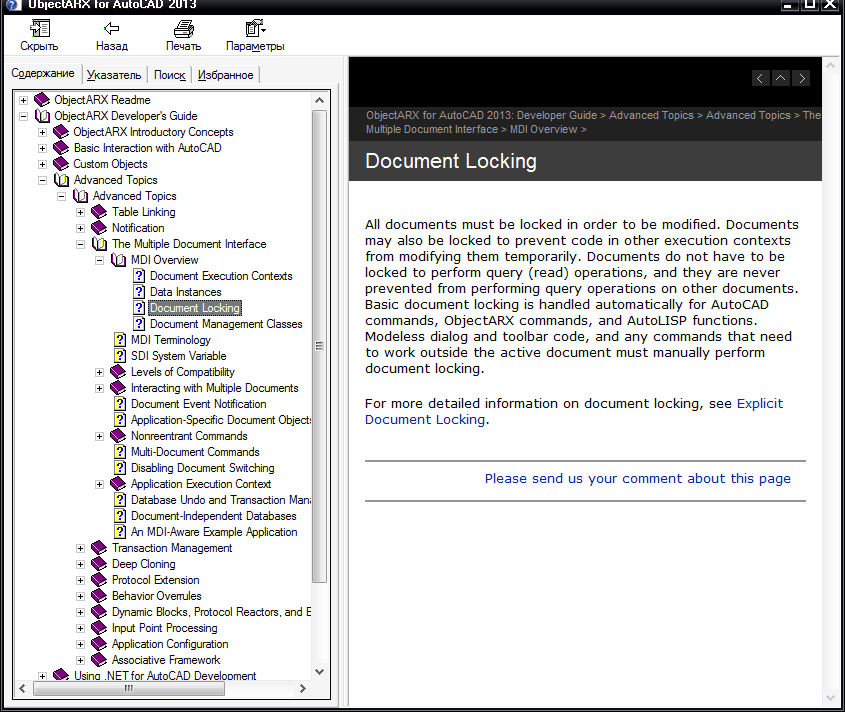The image size is (845, 712).
Task: Click the content pane scroll up arrow
Action: (x=830, y=65)
